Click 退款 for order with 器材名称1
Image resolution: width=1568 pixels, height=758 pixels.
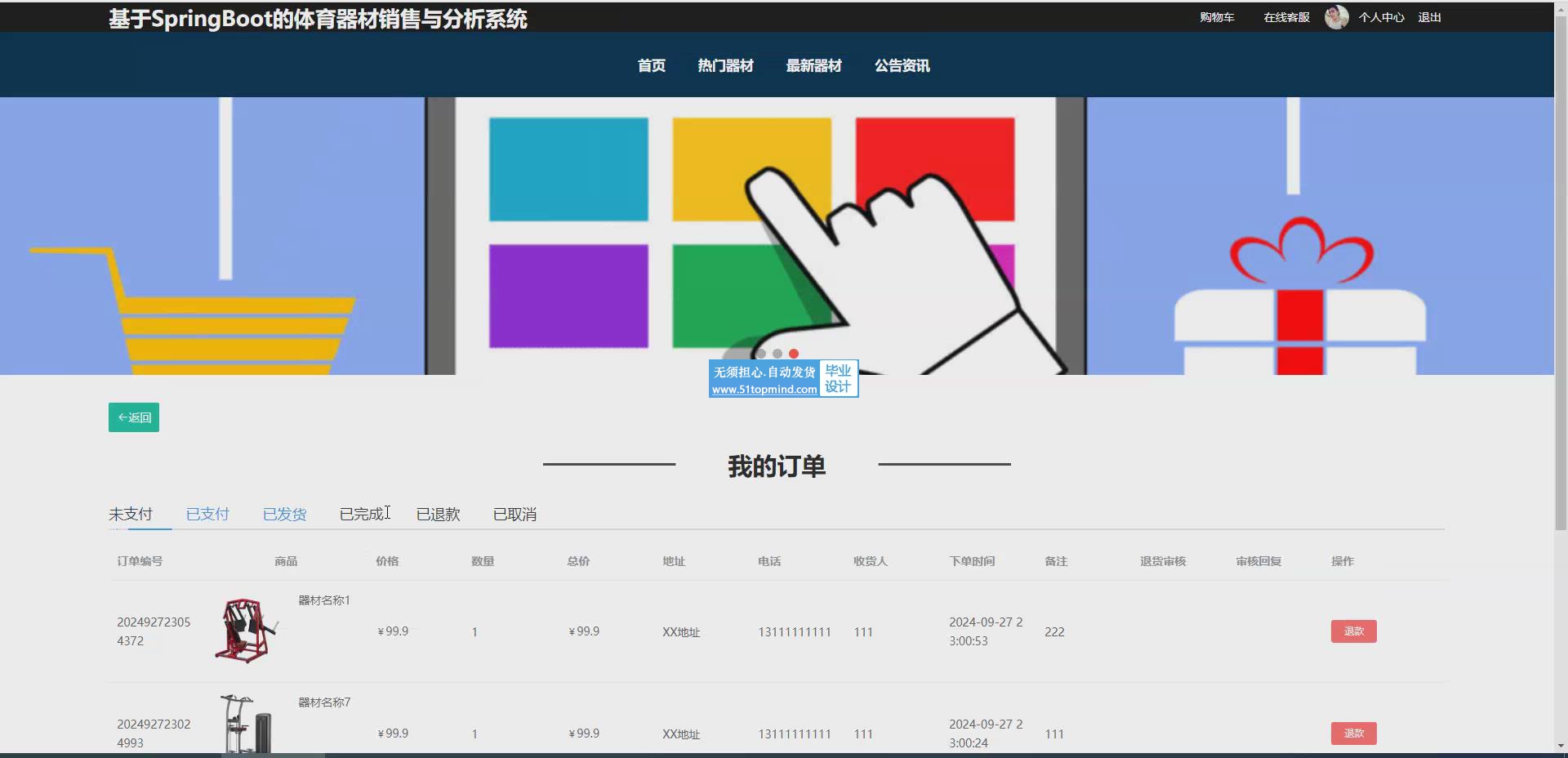coord(1353,631)
